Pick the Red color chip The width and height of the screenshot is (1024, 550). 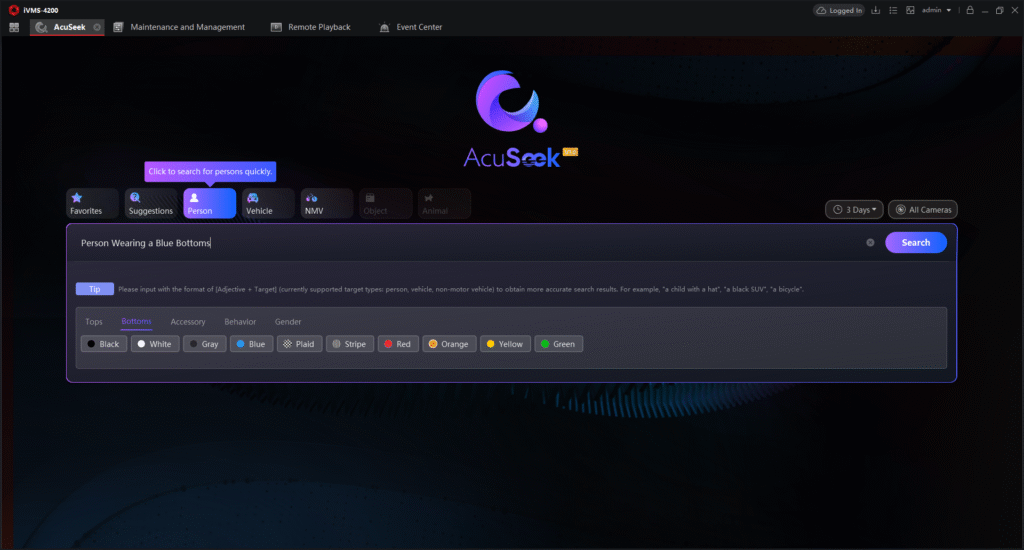398,344
